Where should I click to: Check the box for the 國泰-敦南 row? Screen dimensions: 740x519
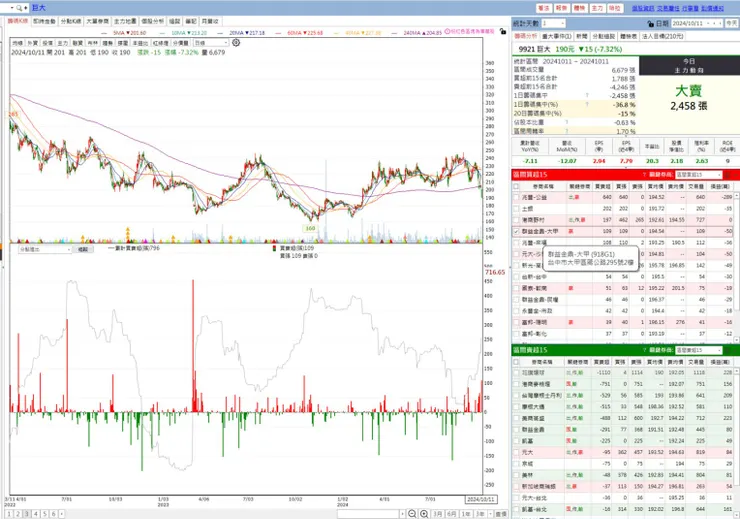pyautogui.click(x=516, y=288)
